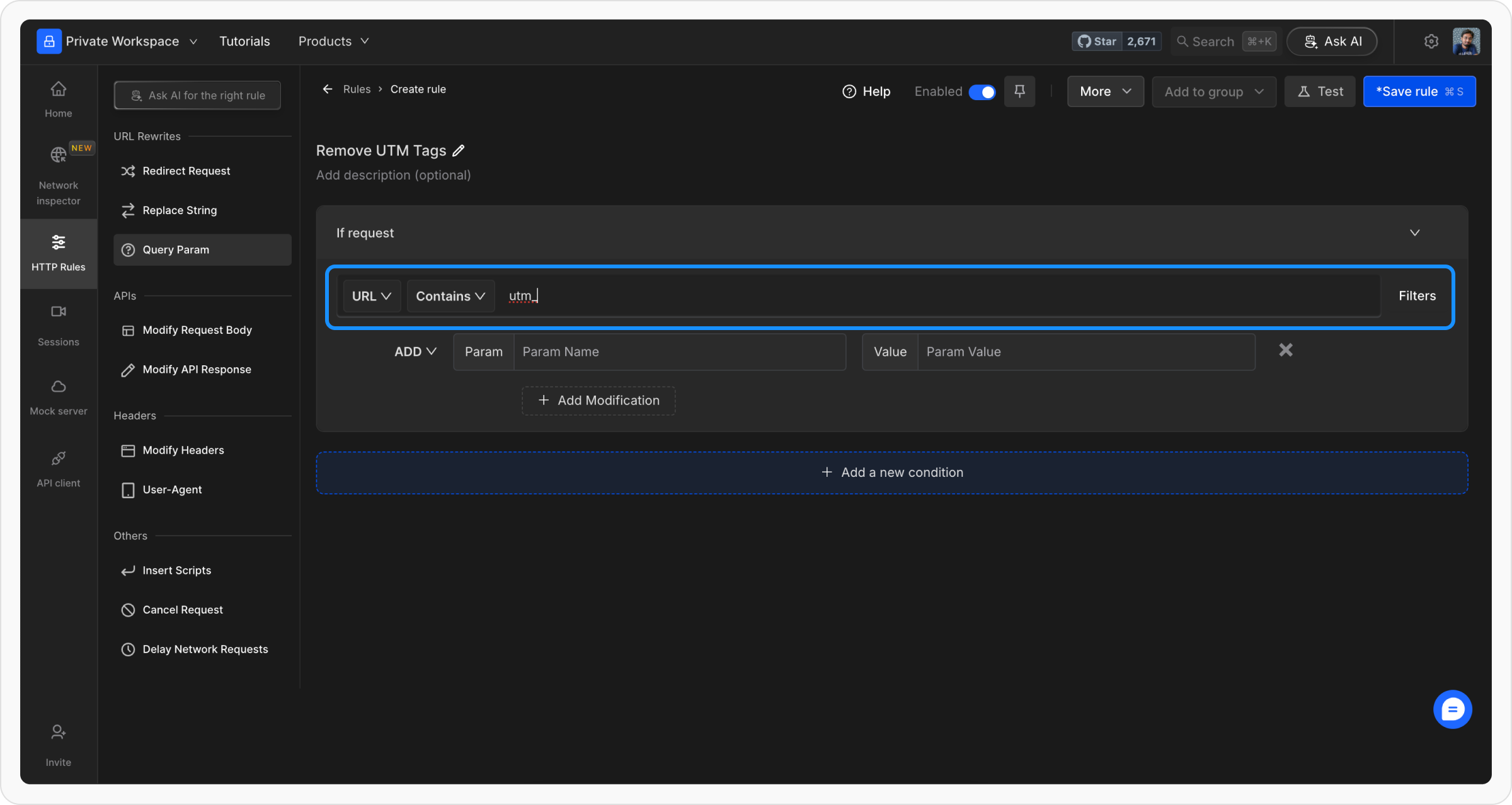Open API client in sidebar

click(x=58, y=469)
